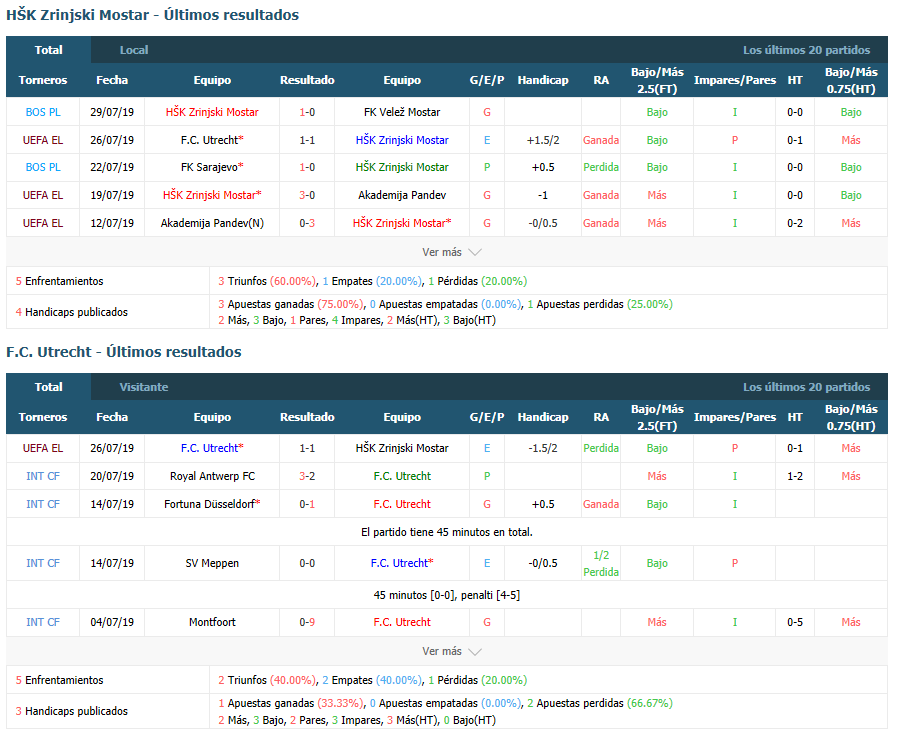This screenshot has height=733, width=898.
Task: Click 2 Triunfos (40.00%) summary text
Action: [x=267, y=680]
